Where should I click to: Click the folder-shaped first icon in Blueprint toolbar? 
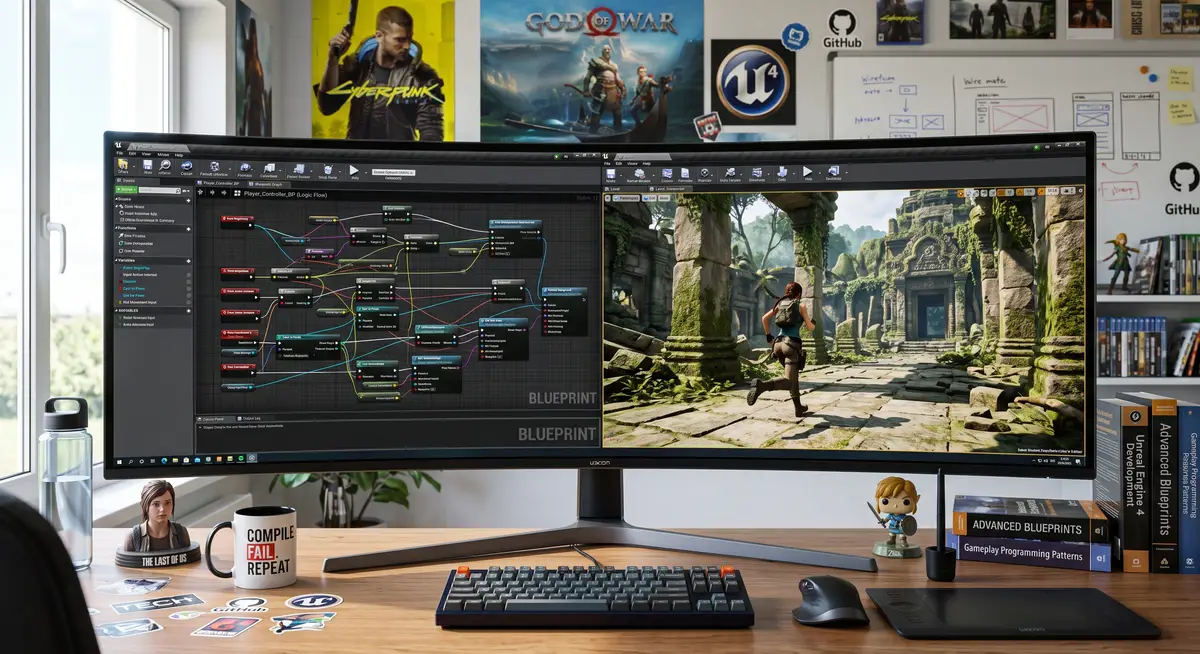123,165
